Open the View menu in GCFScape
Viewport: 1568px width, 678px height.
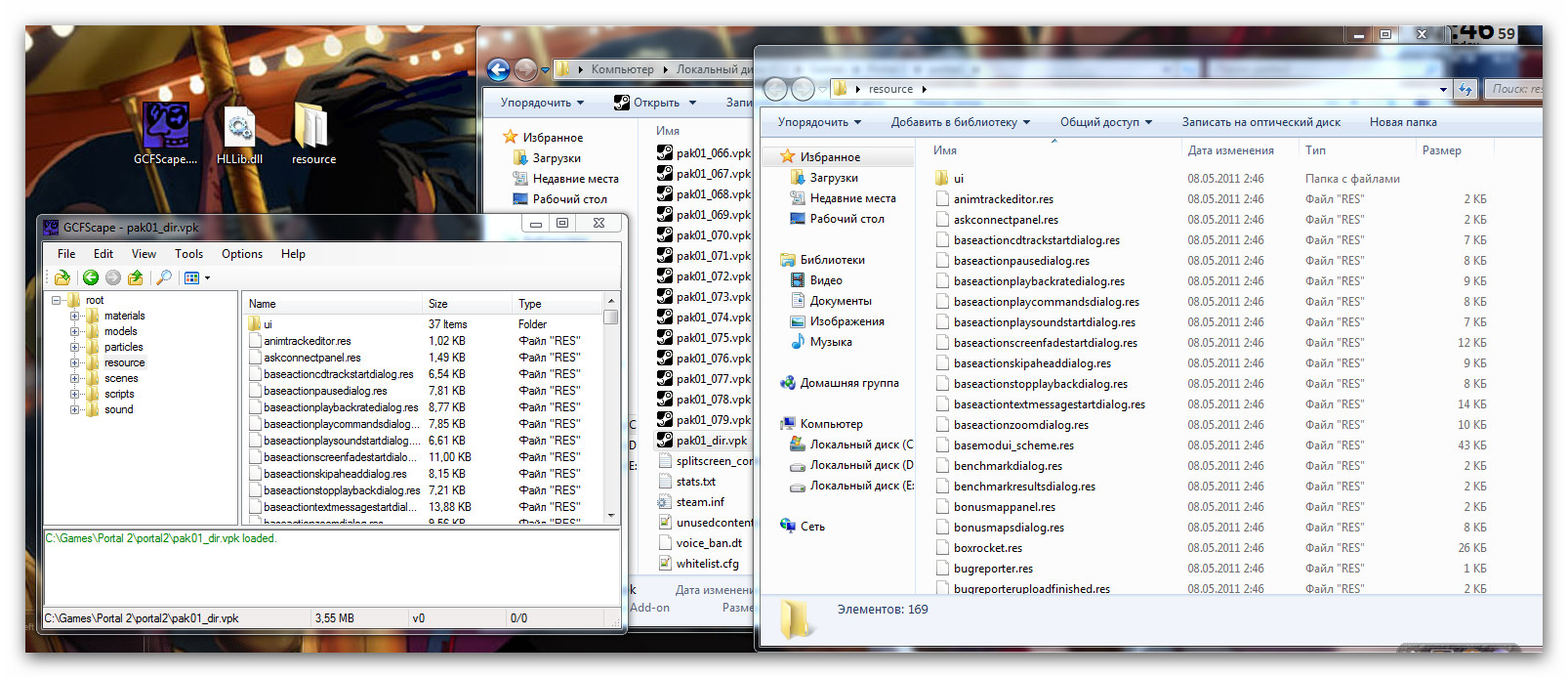coord(144,254)
